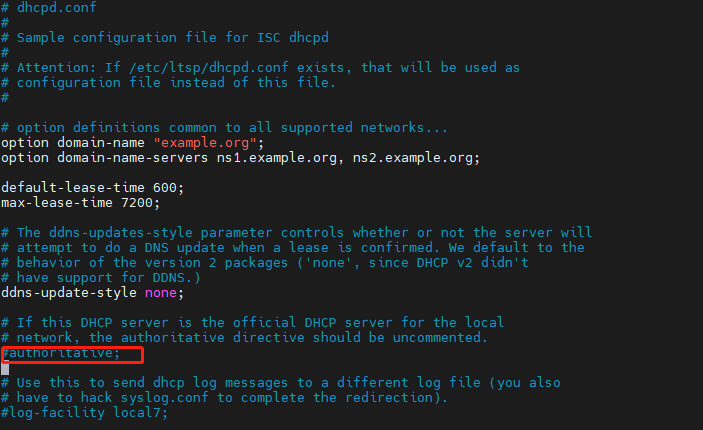
Task: Click /etc/ltsp/dhcpd.conf path in the comment
Action: [208, 68]
